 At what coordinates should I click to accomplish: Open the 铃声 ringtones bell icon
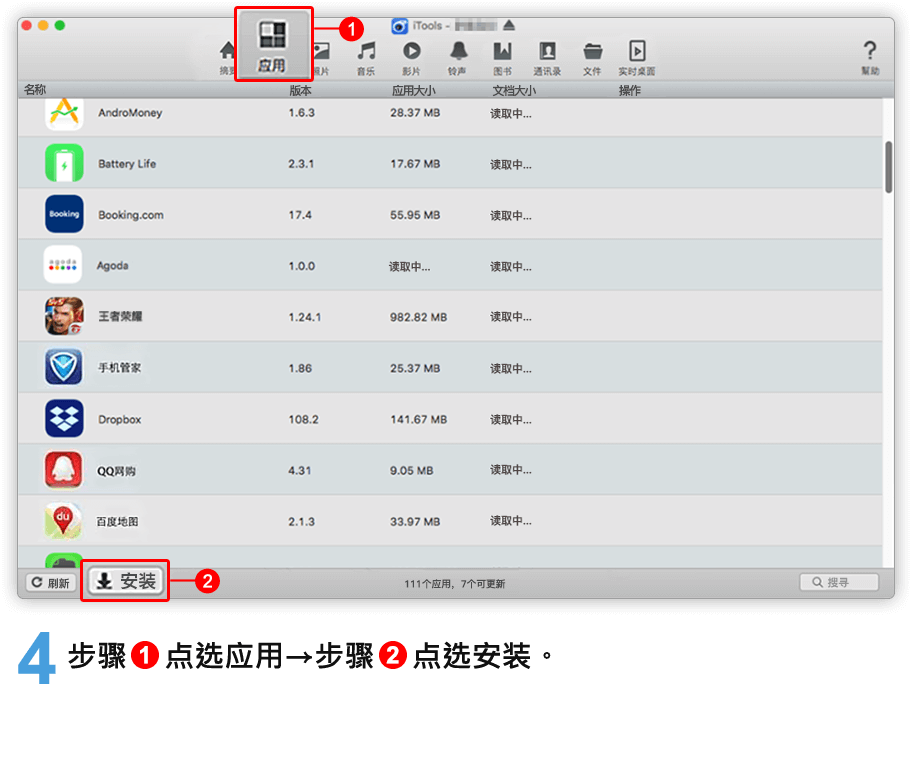[457, 56]
